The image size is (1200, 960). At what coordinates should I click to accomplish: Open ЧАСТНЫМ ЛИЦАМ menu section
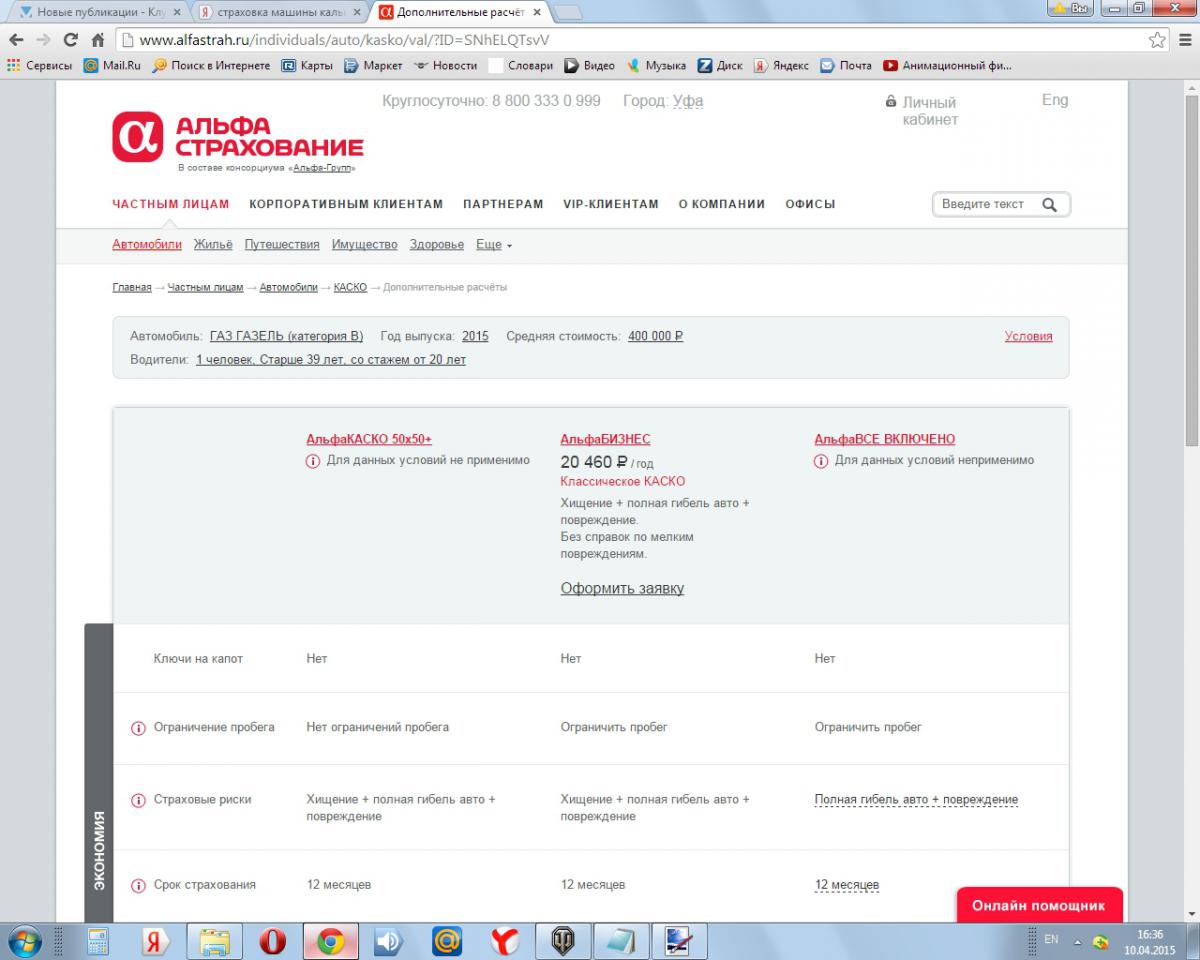point(171,204)
